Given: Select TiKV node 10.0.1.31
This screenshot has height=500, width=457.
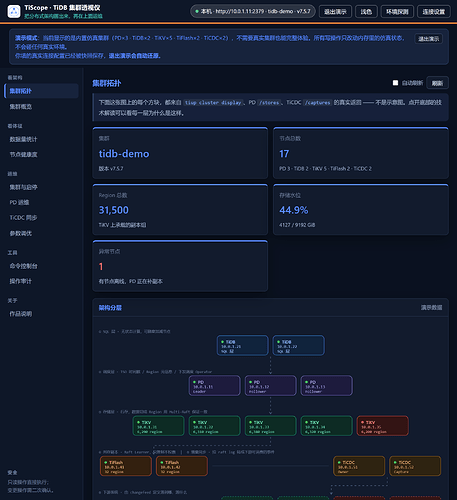Looking at the screenshot, I should point(159,426).
